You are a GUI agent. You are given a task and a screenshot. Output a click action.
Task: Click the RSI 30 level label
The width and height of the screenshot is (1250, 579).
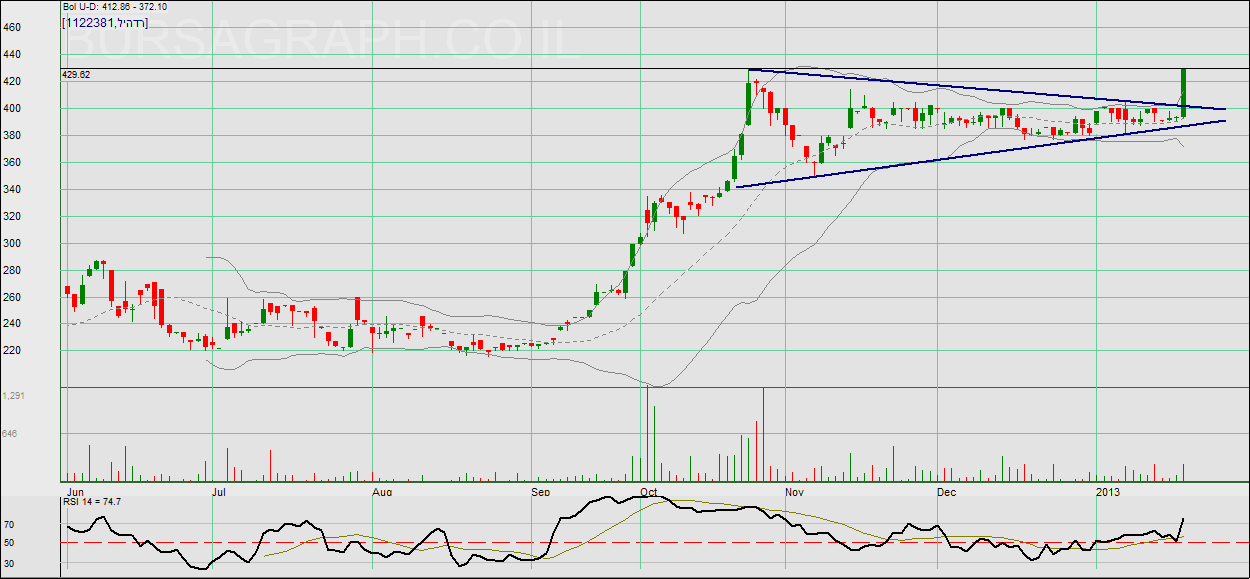pos(10,562)
